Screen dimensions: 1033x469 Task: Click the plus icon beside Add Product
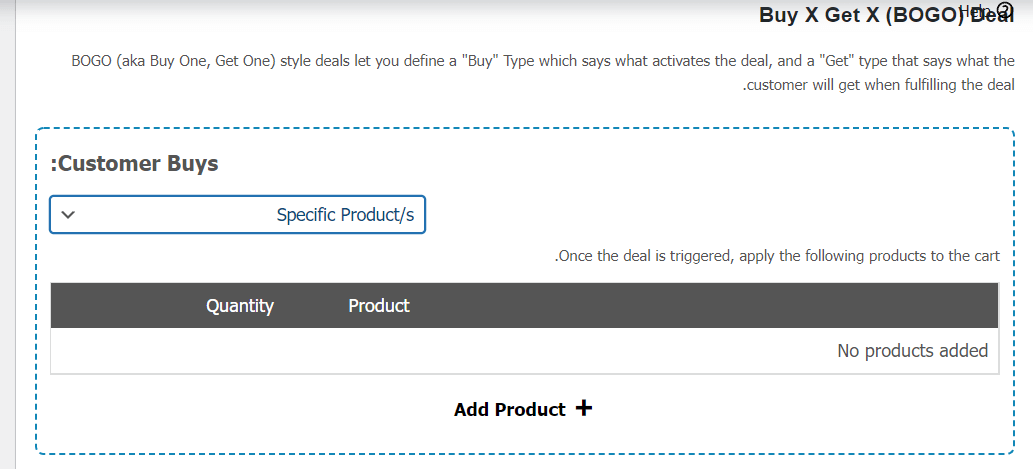(584, 408)
